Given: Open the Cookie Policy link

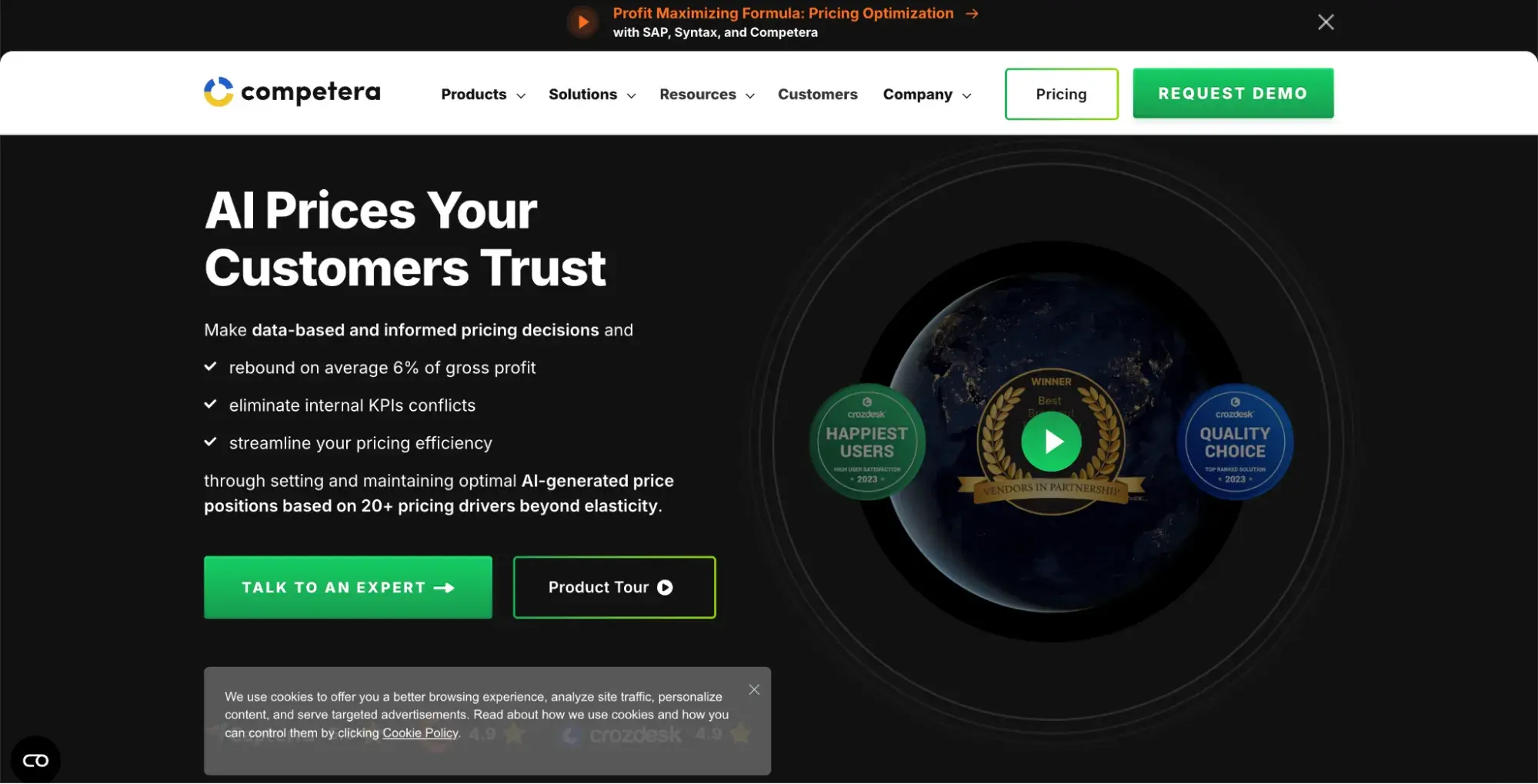Looking at the screenshot, I should (x=420, y=733).
